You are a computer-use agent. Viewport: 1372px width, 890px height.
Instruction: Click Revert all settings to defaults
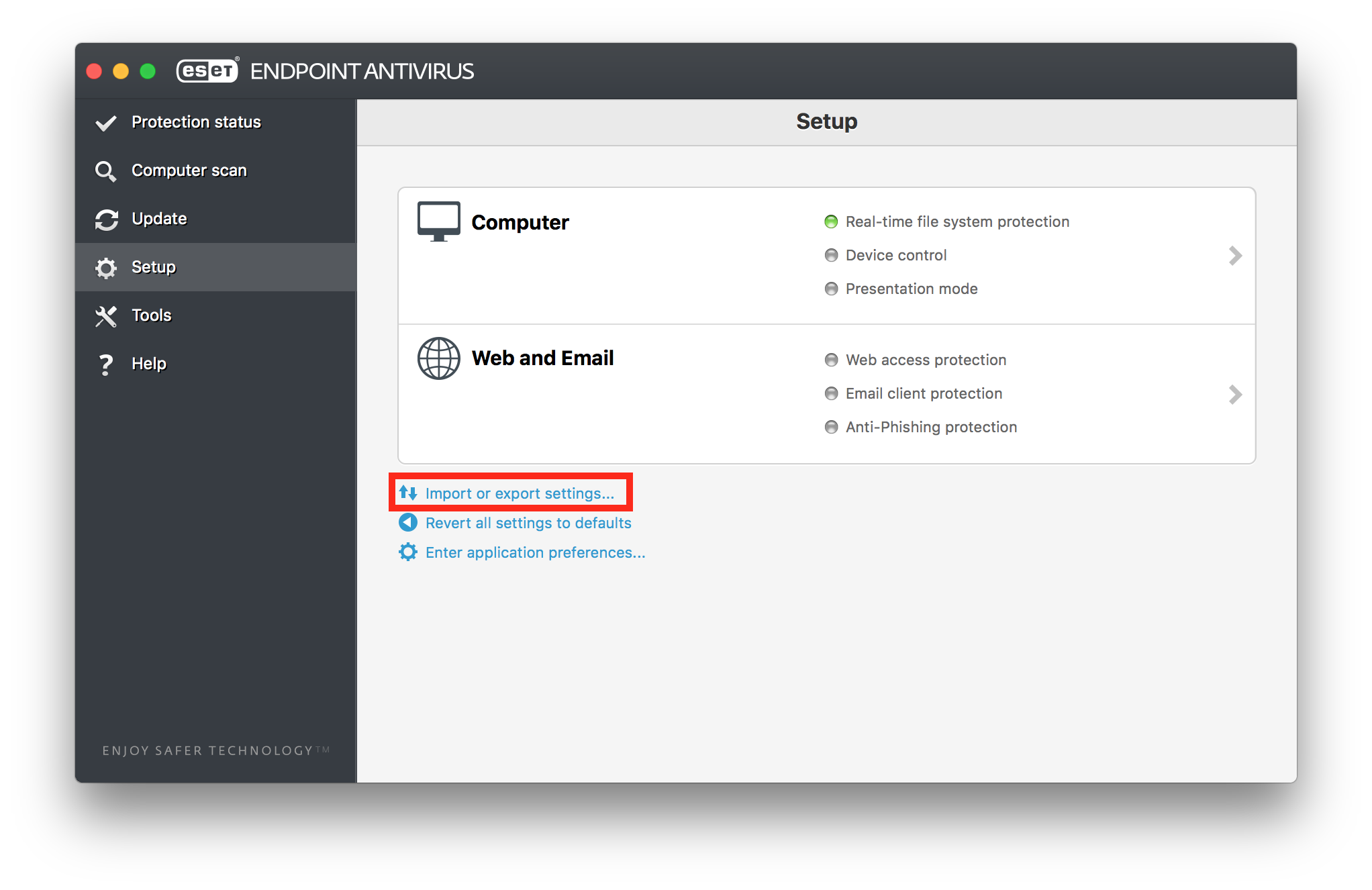528,523
